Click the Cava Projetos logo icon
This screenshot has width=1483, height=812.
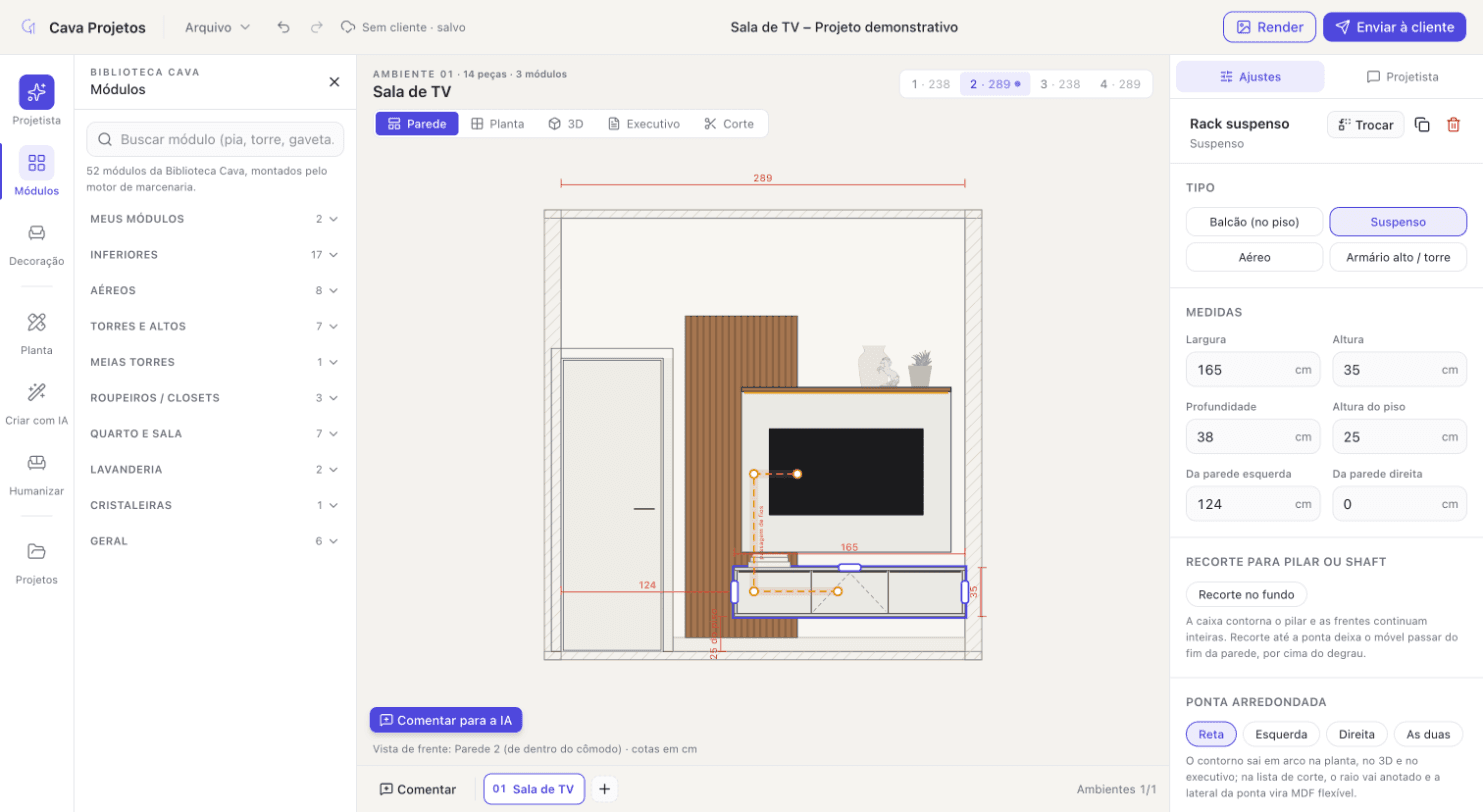pyautogui.click(x=29, y=27)
